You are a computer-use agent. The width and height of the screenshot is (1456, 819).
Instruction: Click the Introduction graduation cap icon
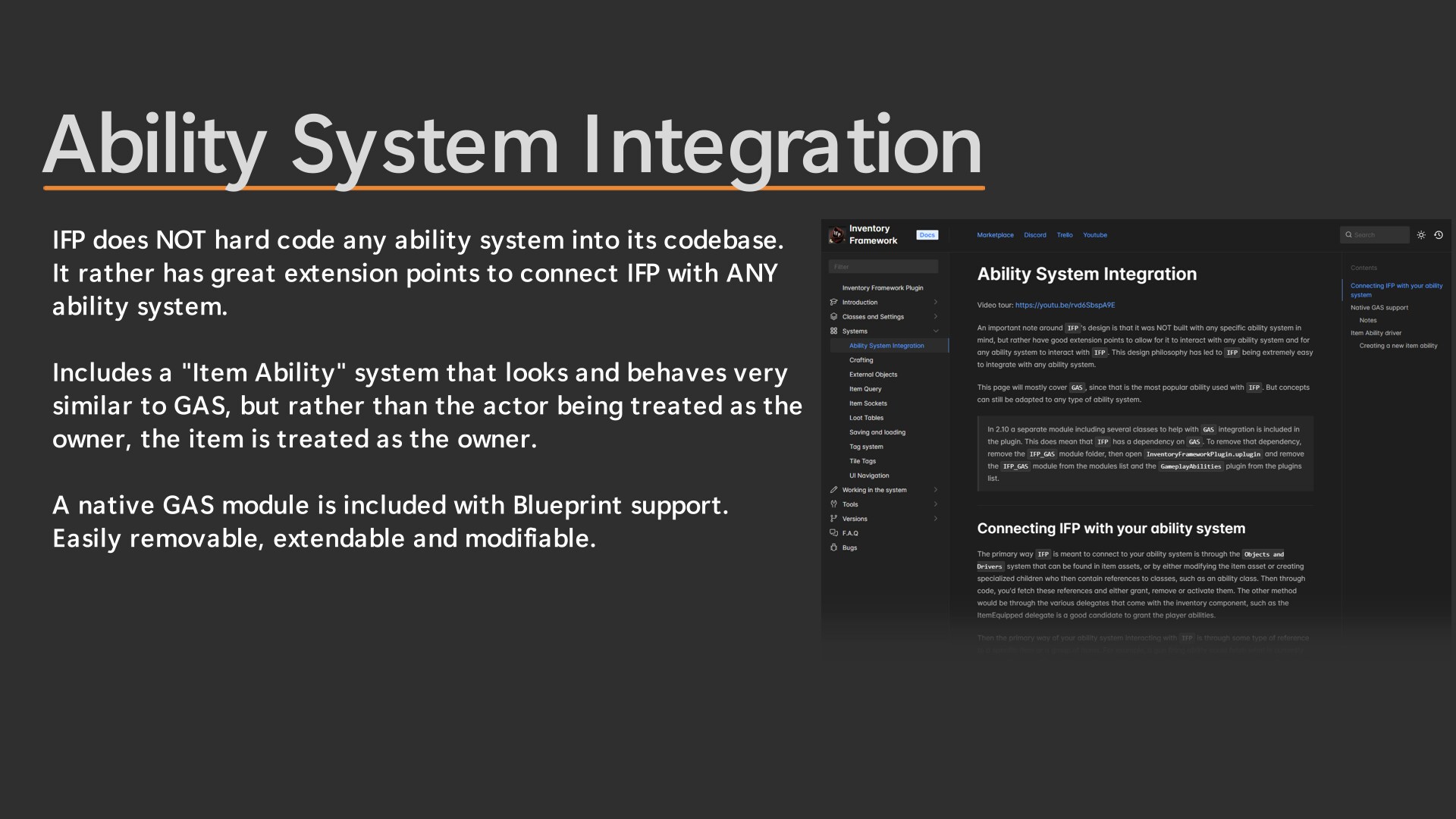pos(834,303)
